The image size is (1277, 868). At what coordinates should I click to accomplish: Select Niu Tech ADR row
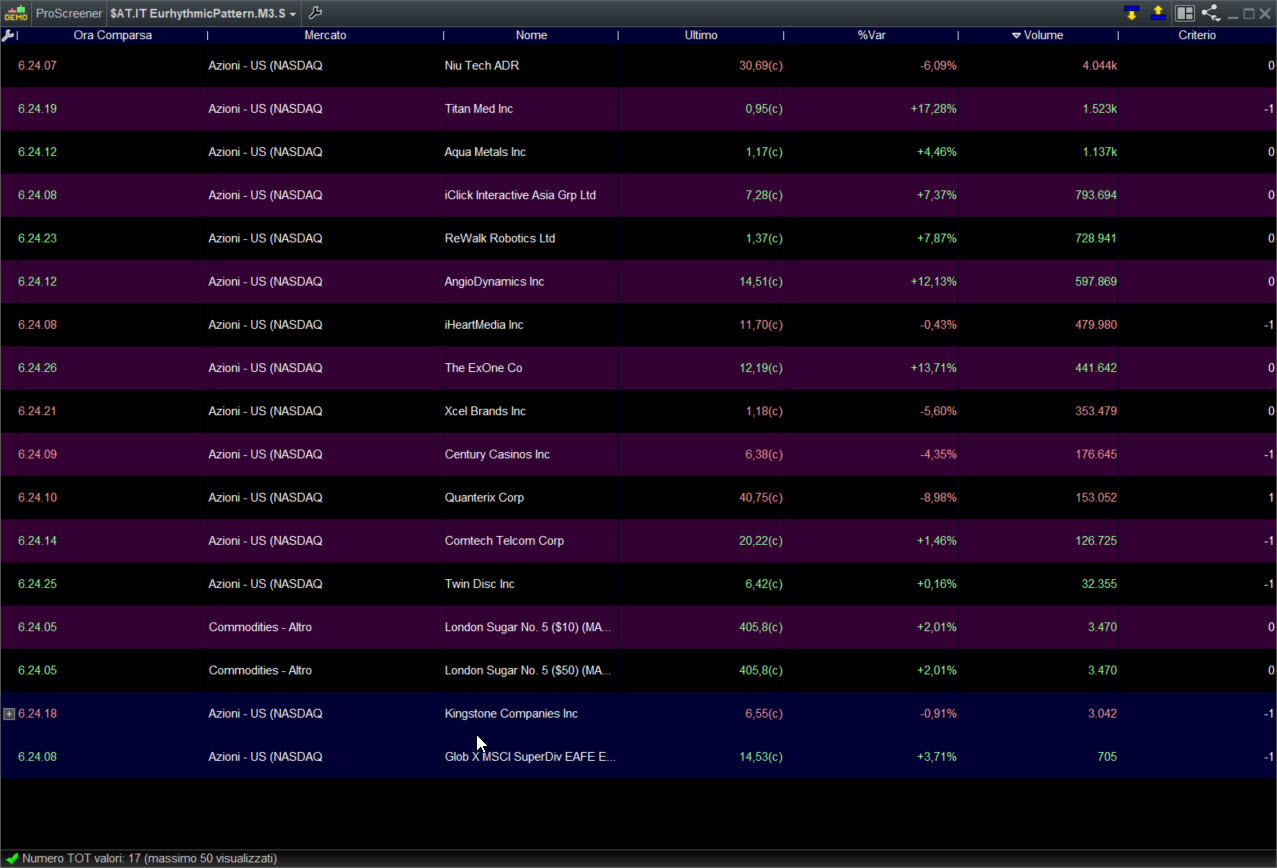(638, 65)
